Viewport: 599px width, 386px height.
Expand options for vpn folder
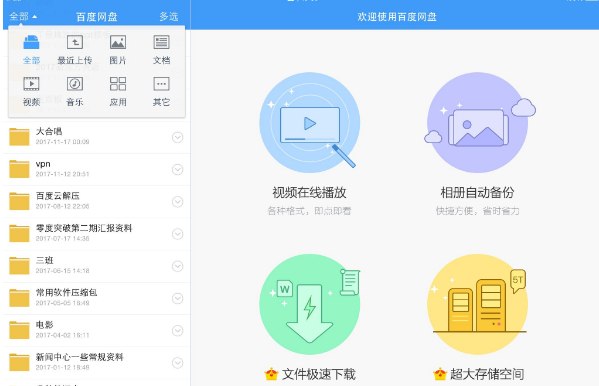(x=178, y=169)
